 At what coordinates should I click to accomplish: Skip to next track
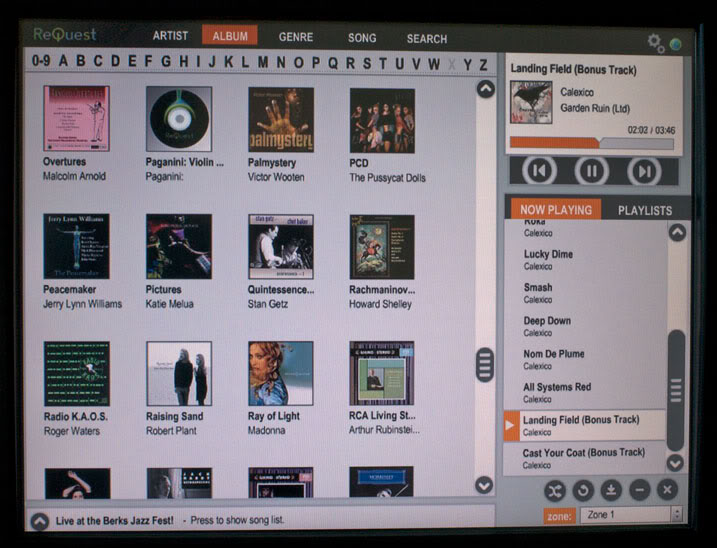click(644, 172)
